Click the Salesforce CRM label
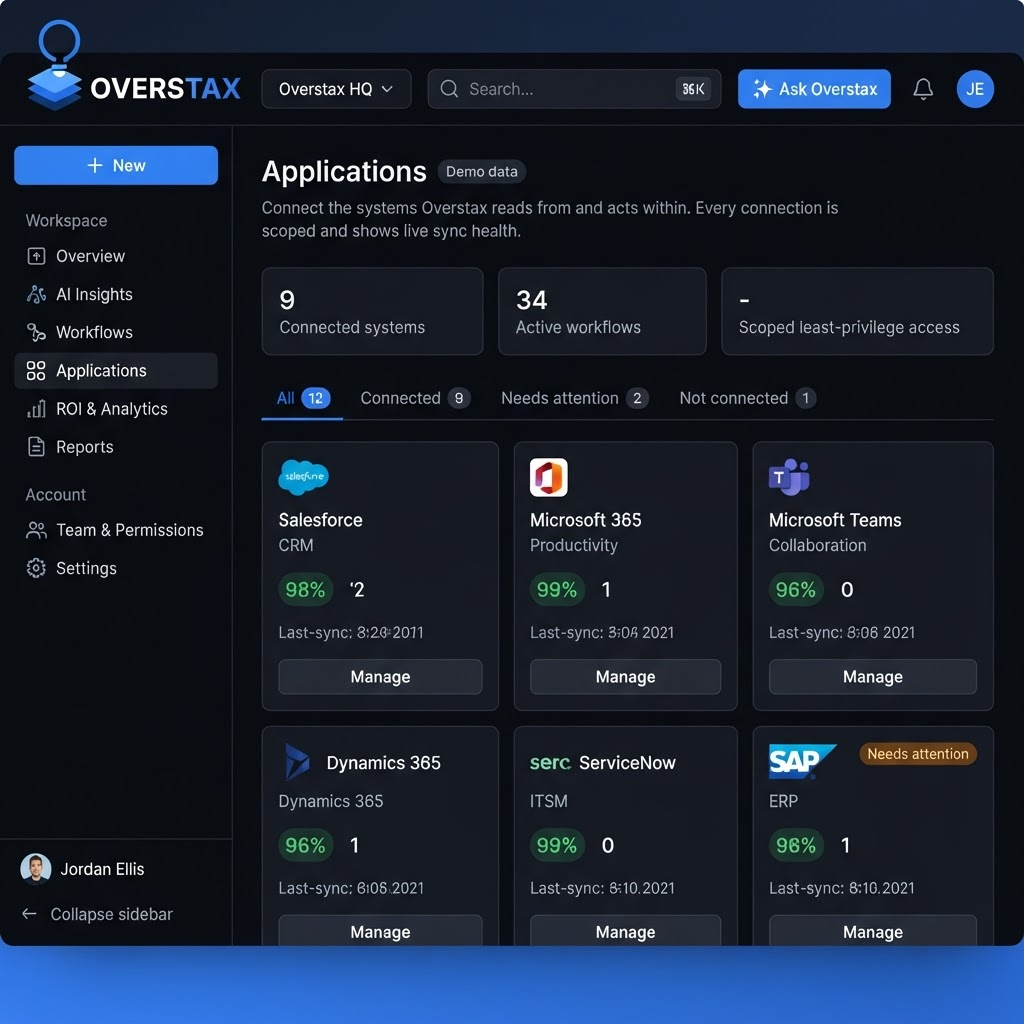 coord(296,545)
